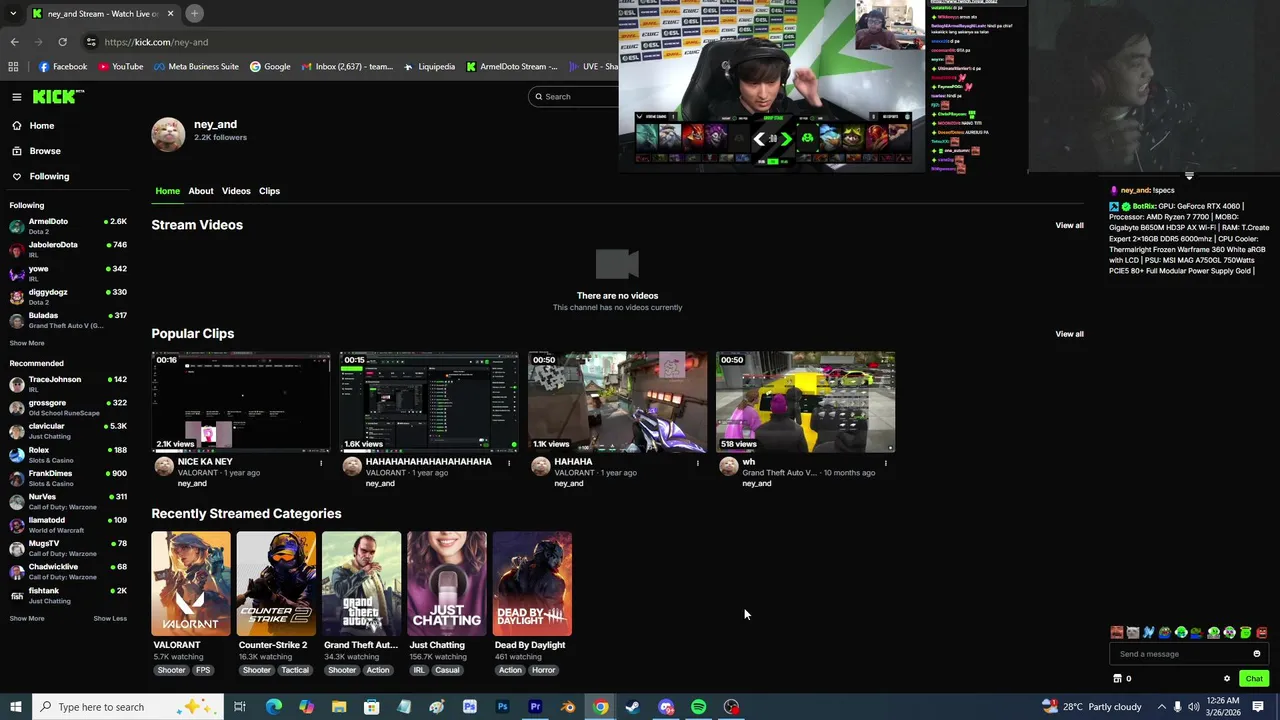Insert the white cat emote
The image size is (1280, 720).
coord(1133,633)
